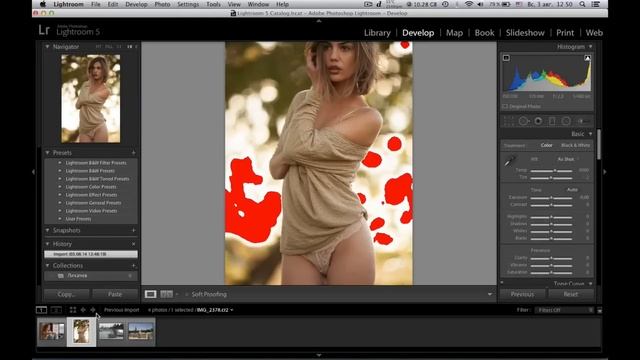Select the Import history state

pyautogui.click(x=91, y=254)
